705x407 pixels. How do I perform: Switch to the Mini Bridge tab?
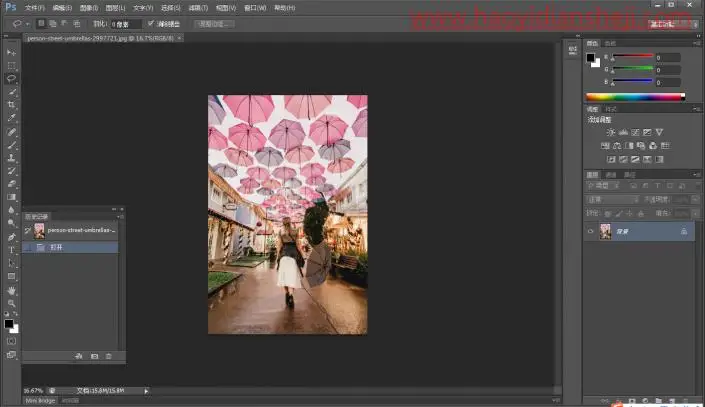(x=40, y=401)
